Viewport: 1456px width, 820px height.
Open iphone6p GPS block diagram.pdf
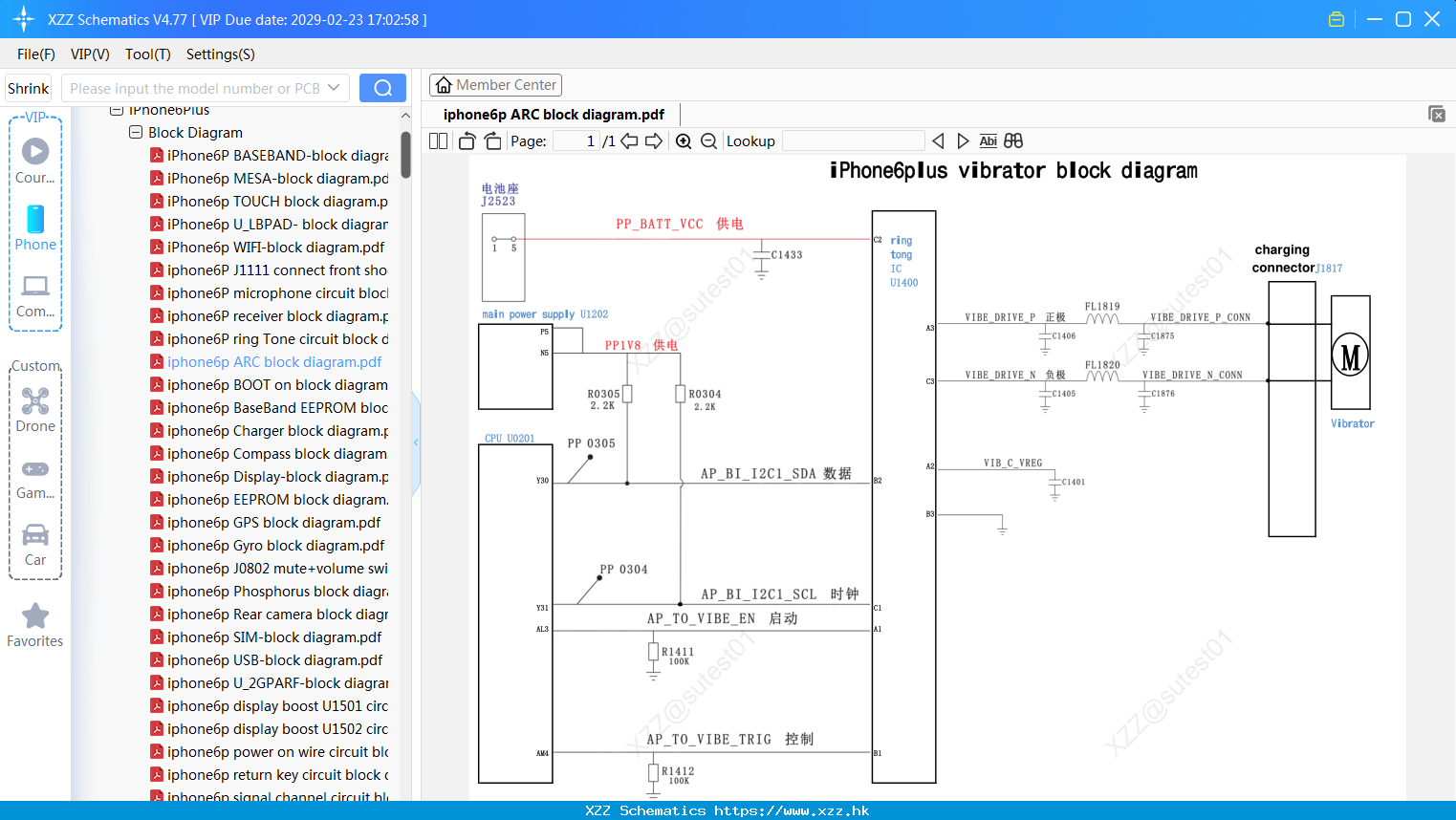point(266,522)
